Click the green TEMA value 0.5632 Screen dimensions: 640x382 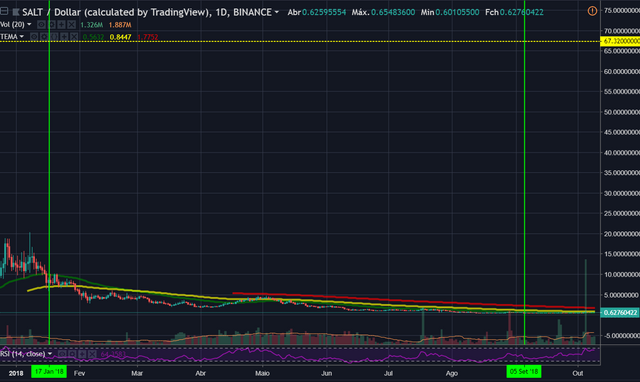[x=93, y=37]
